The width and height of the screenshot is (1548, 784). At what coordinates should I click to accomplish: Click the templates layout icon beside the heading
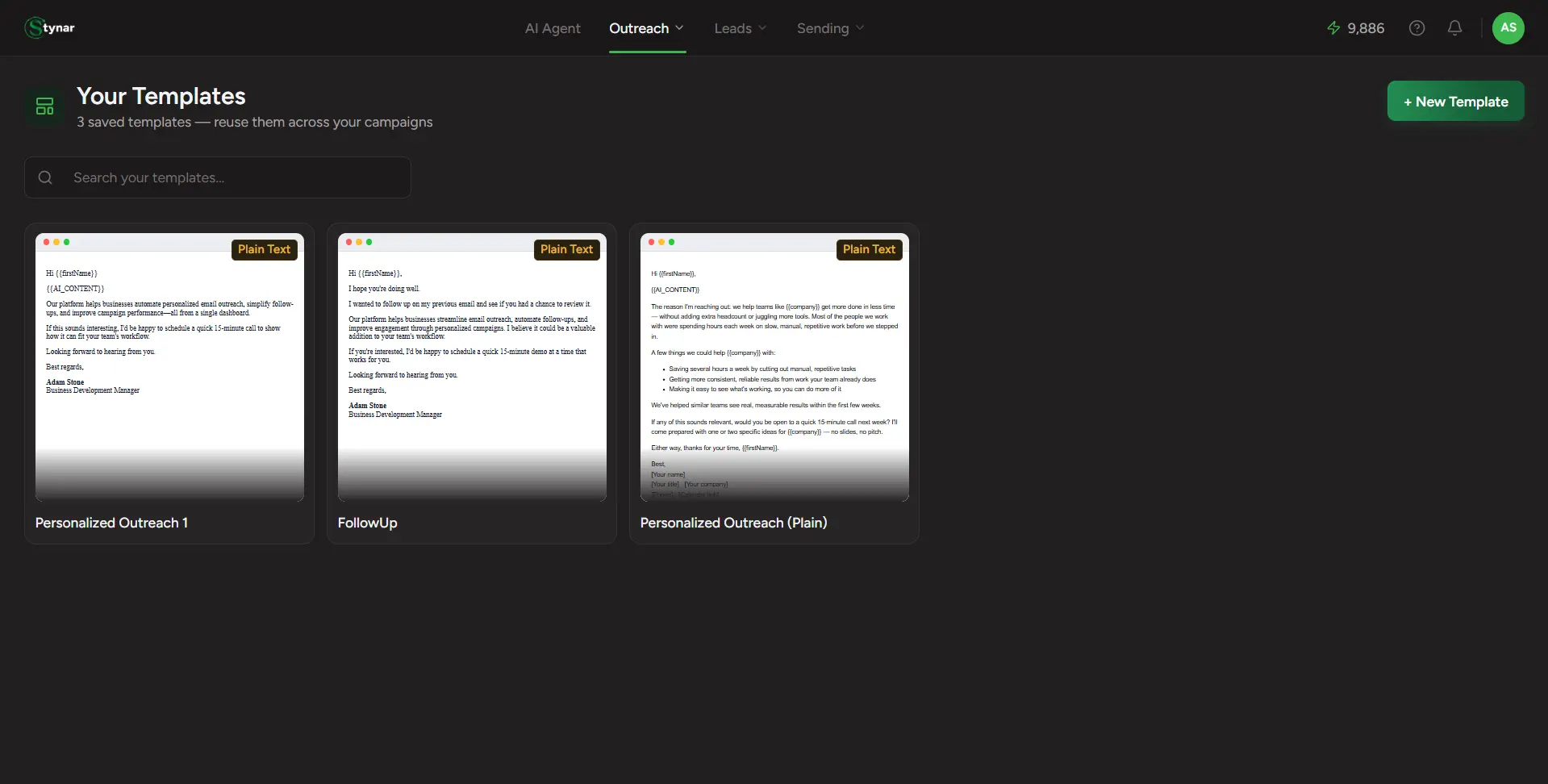[45, 106]
